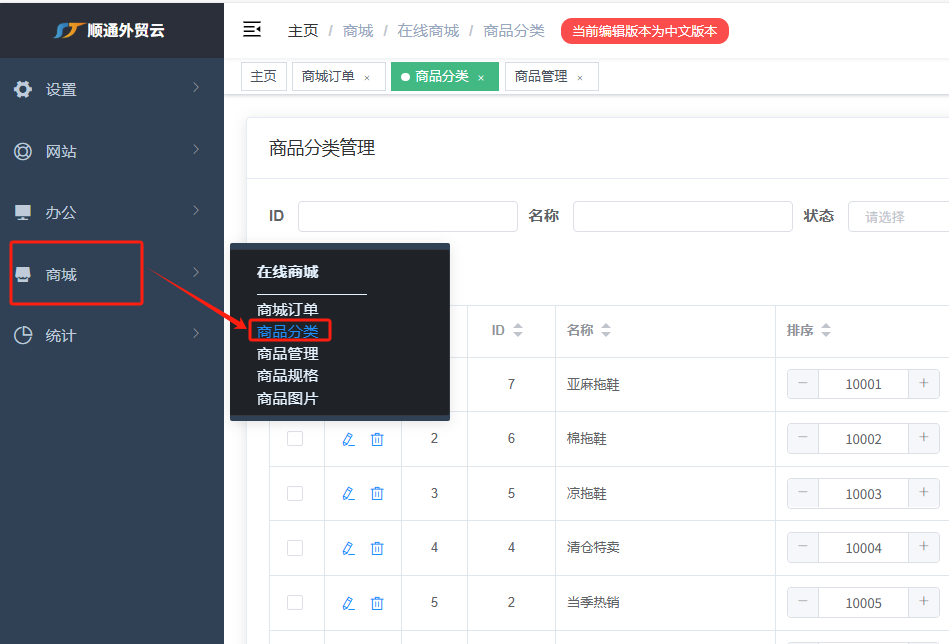Click the 顺通外贸云 logo
Screen dimensions: 949x644
(110, 30)
